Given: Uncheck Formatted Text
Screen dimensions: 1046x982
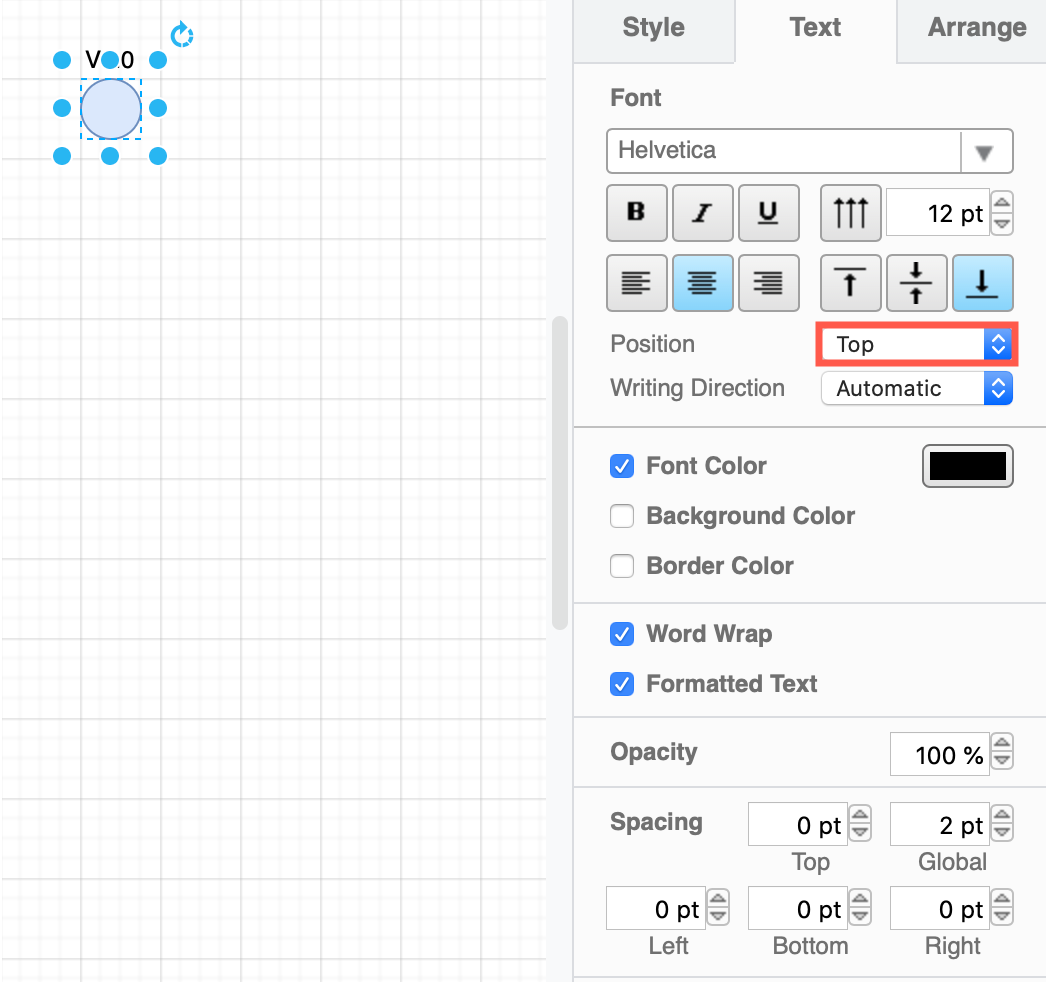Looking at the screenshot, I should pyautogui.click(x=622, y=684).
